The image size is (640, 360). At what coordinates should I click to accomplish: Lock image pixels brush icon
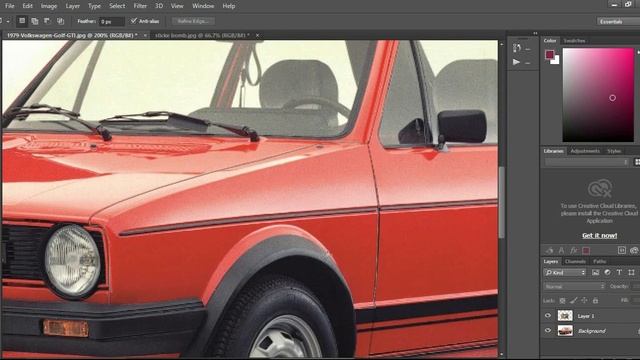click(x=573, y=300)
